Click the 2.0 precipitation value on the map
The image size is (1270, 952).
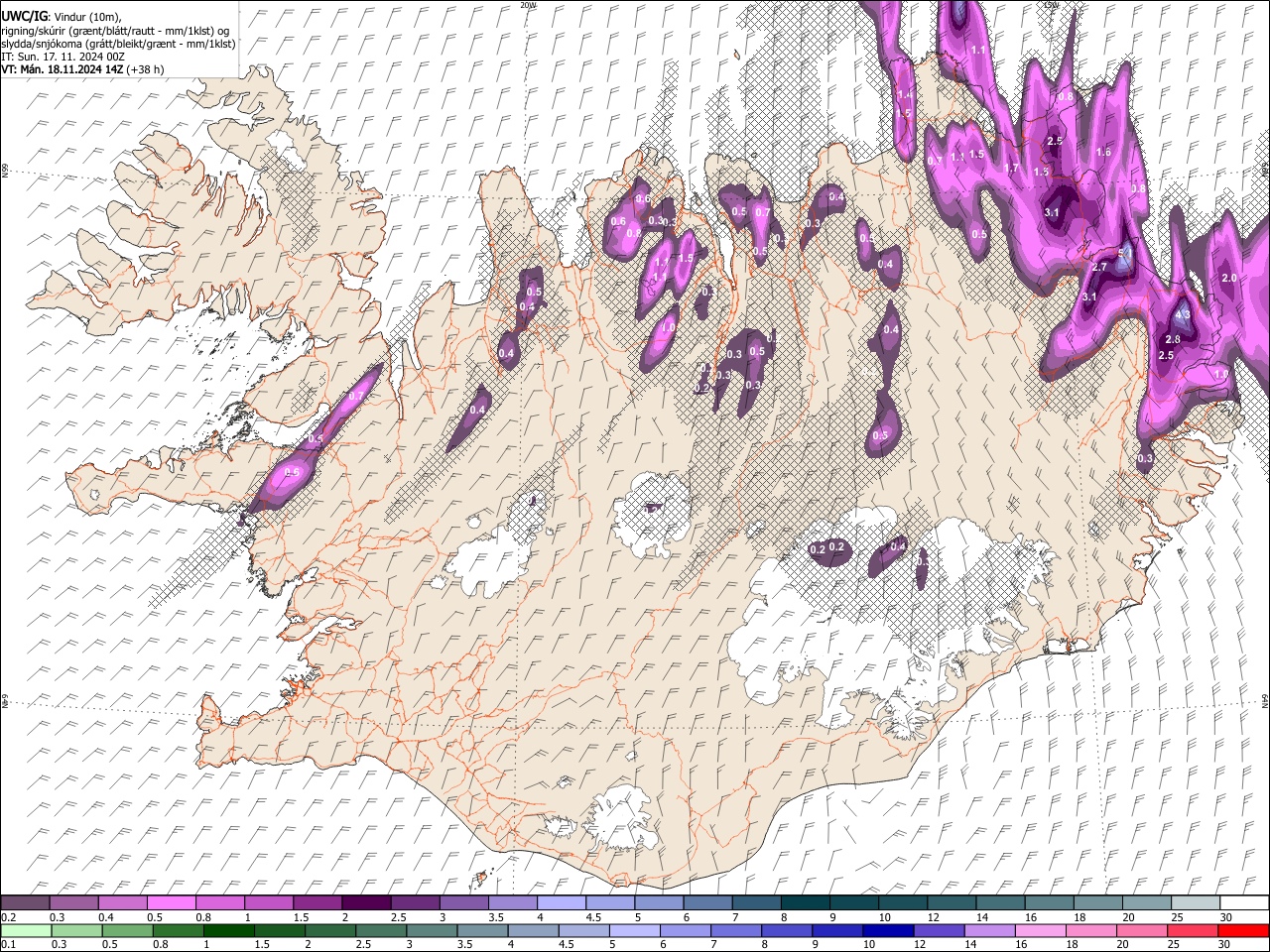[x=1228, y=279]
